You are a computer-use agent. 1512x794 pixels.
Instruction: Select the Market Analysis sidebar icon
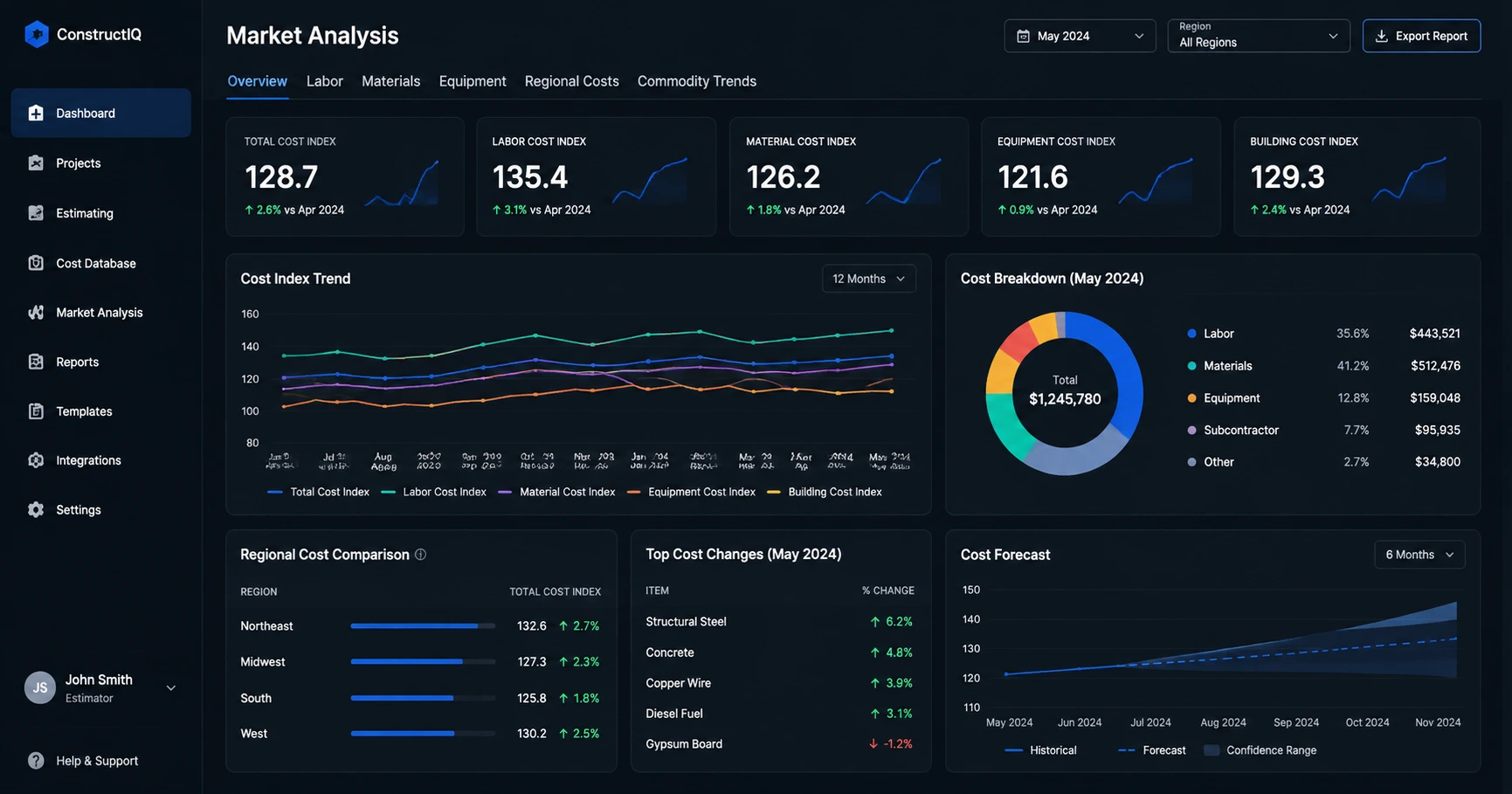point(36,313)
